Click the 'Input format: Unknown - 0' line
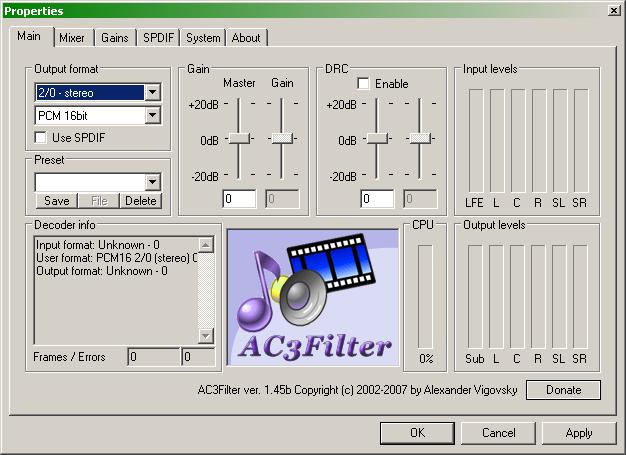The height and width of the screenshot is (455, 626). coord(98,245)
